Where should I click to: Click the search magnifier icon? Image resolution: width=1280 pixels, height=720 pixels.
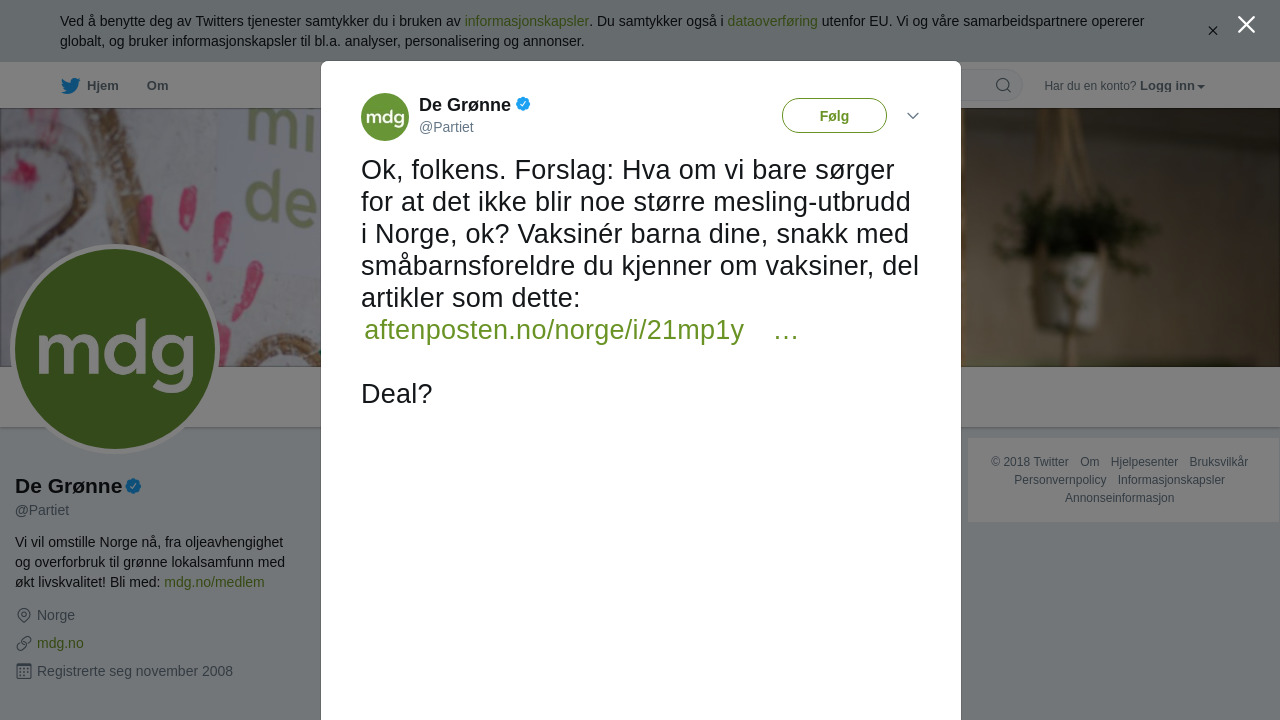pos(1003,85)
